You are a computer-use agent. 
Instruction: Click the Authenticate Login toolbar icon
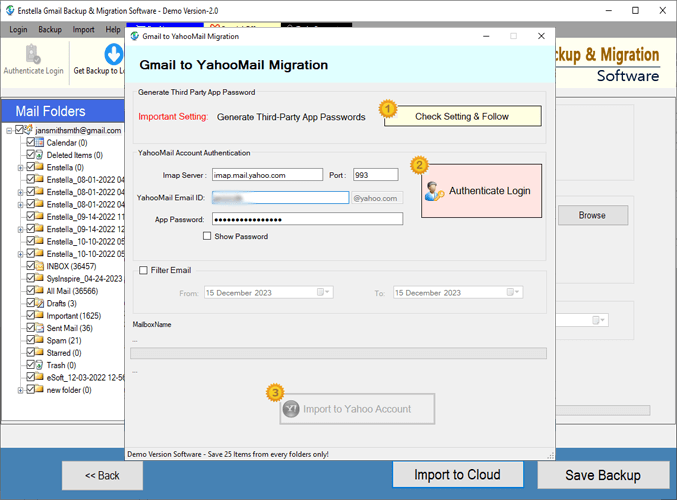click(x=32, y=54)
